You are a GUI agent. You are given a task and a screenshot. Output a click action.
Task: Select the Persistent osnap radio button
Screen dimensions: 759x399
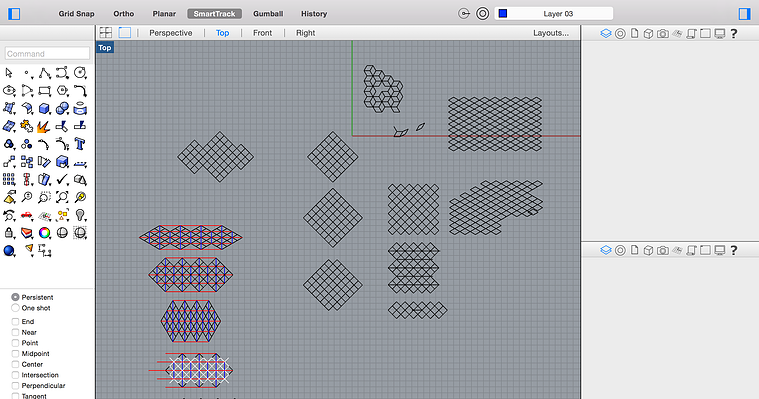click(15, 297)
